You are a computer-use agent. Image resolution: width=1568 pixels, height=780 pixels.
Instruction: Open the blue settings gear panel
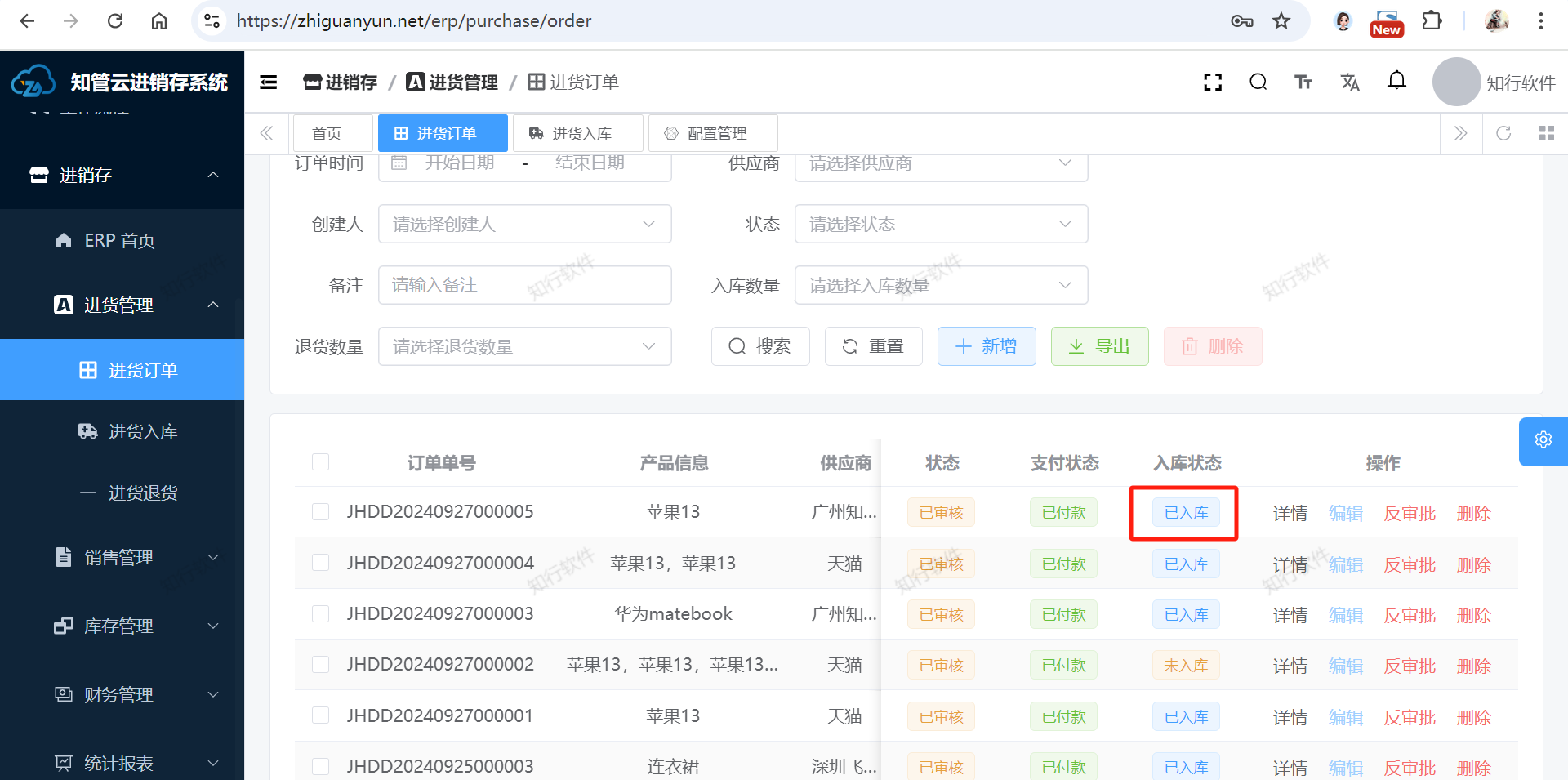click(1543, 440)
